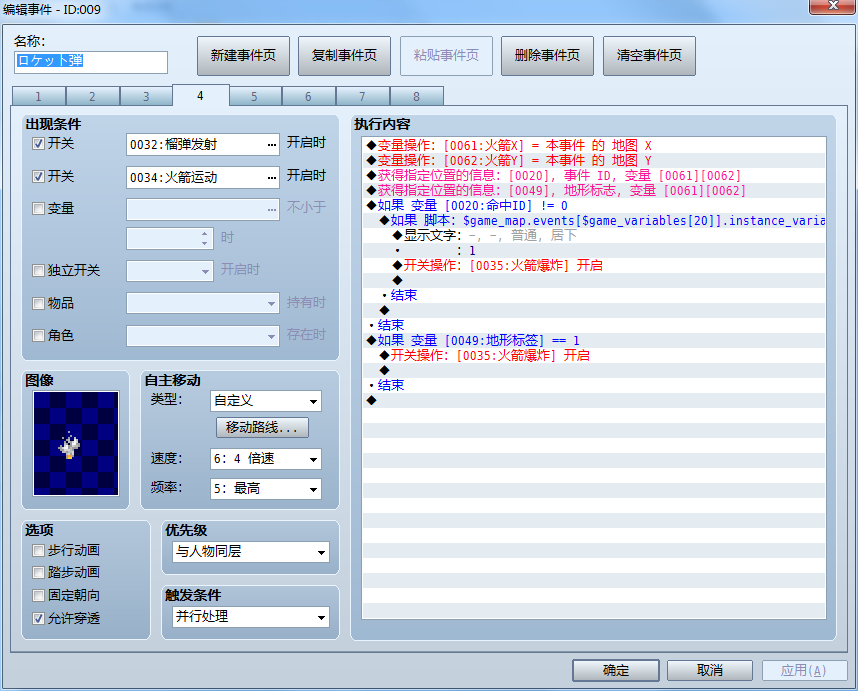Image resolution: width=858 pixels, height=691 pixels.
Task: Enable the 变量 condition checkbox
Action: 38,208
